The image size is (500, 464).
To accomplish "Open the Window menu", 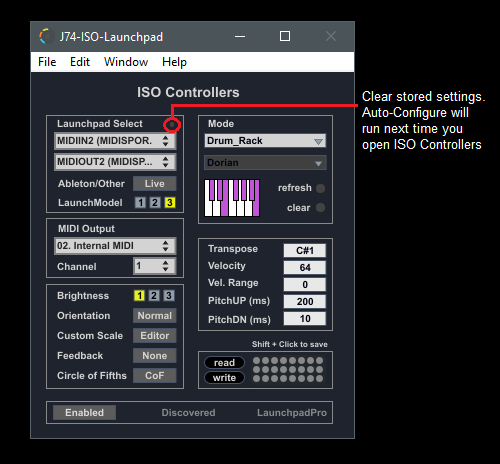I will tap(126, 62).
